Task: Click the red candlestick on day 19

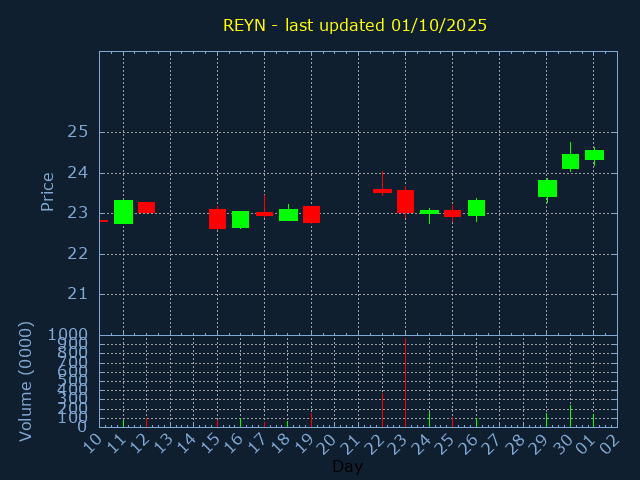Action: pos(311,214)
